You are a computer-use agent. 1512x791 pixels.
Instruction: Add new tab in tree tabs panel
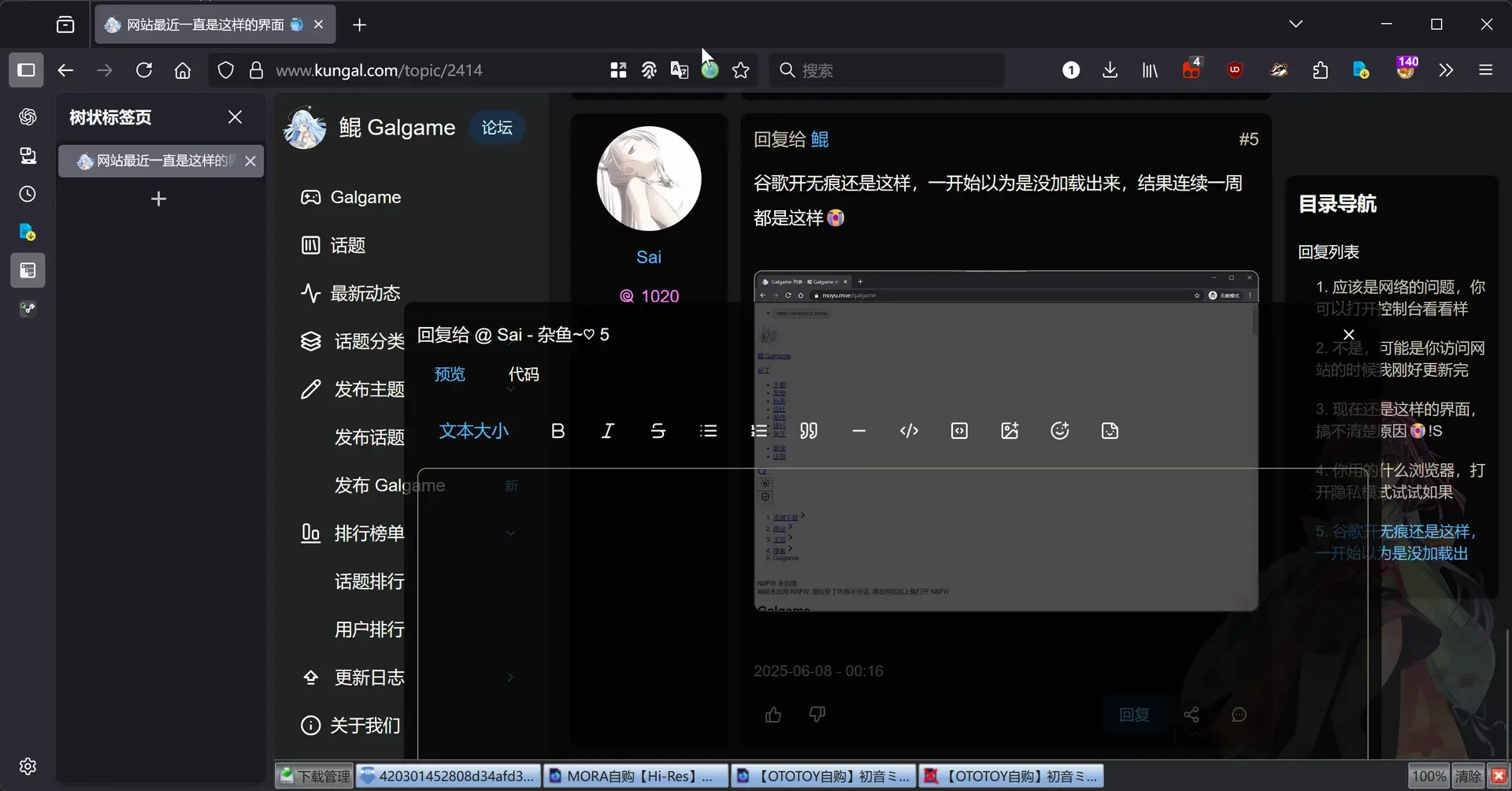tap(158, 199)
